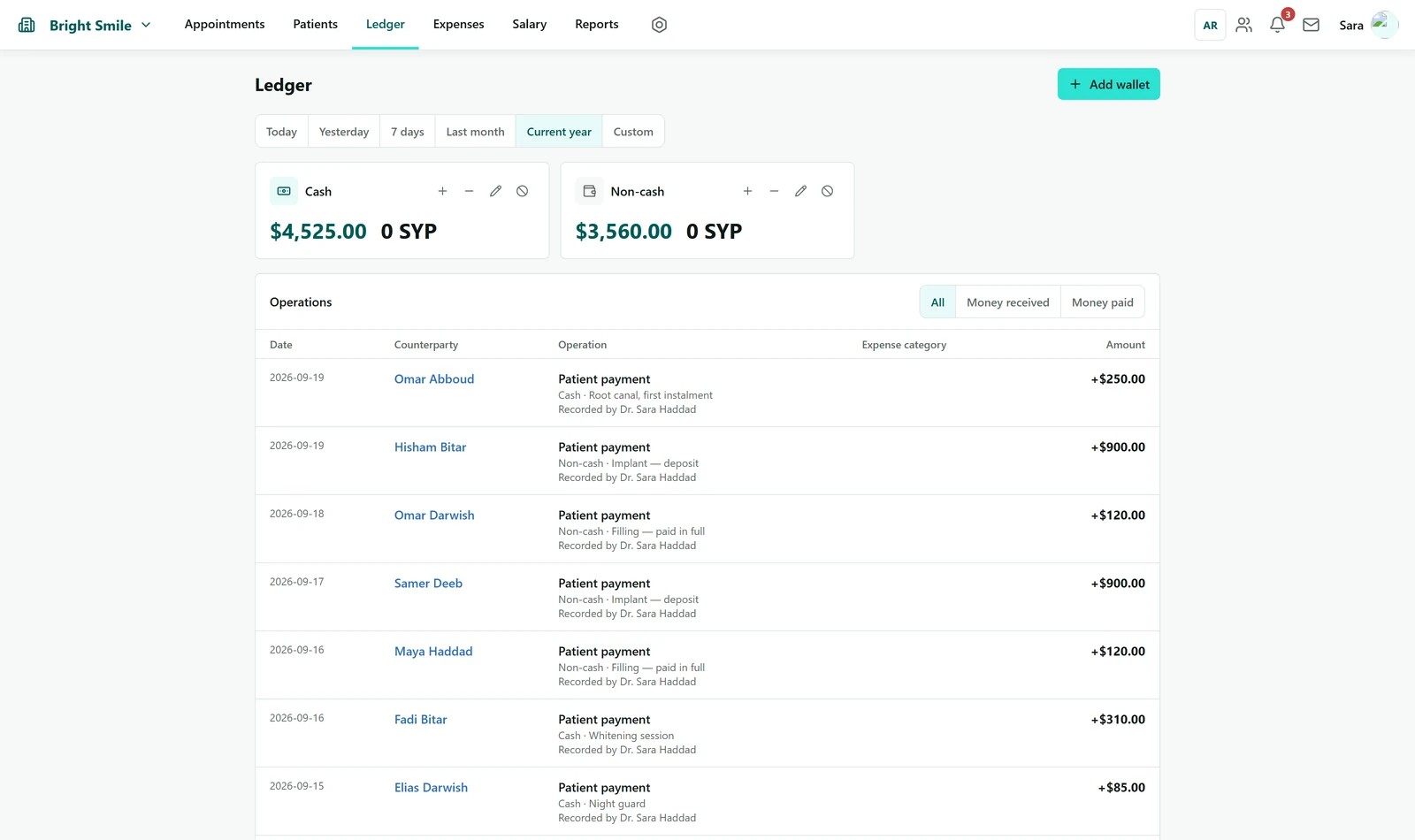Click the Sara user name in header

point(1351,26)
